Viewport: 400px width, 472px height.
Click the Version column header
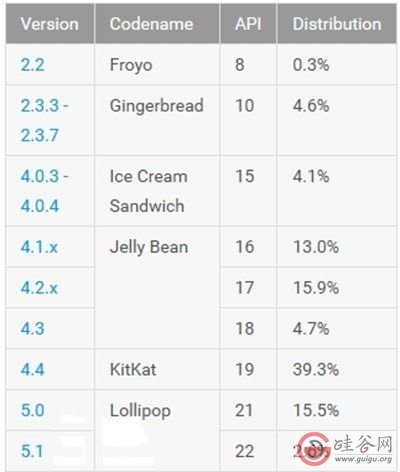[x=50, y=24]
